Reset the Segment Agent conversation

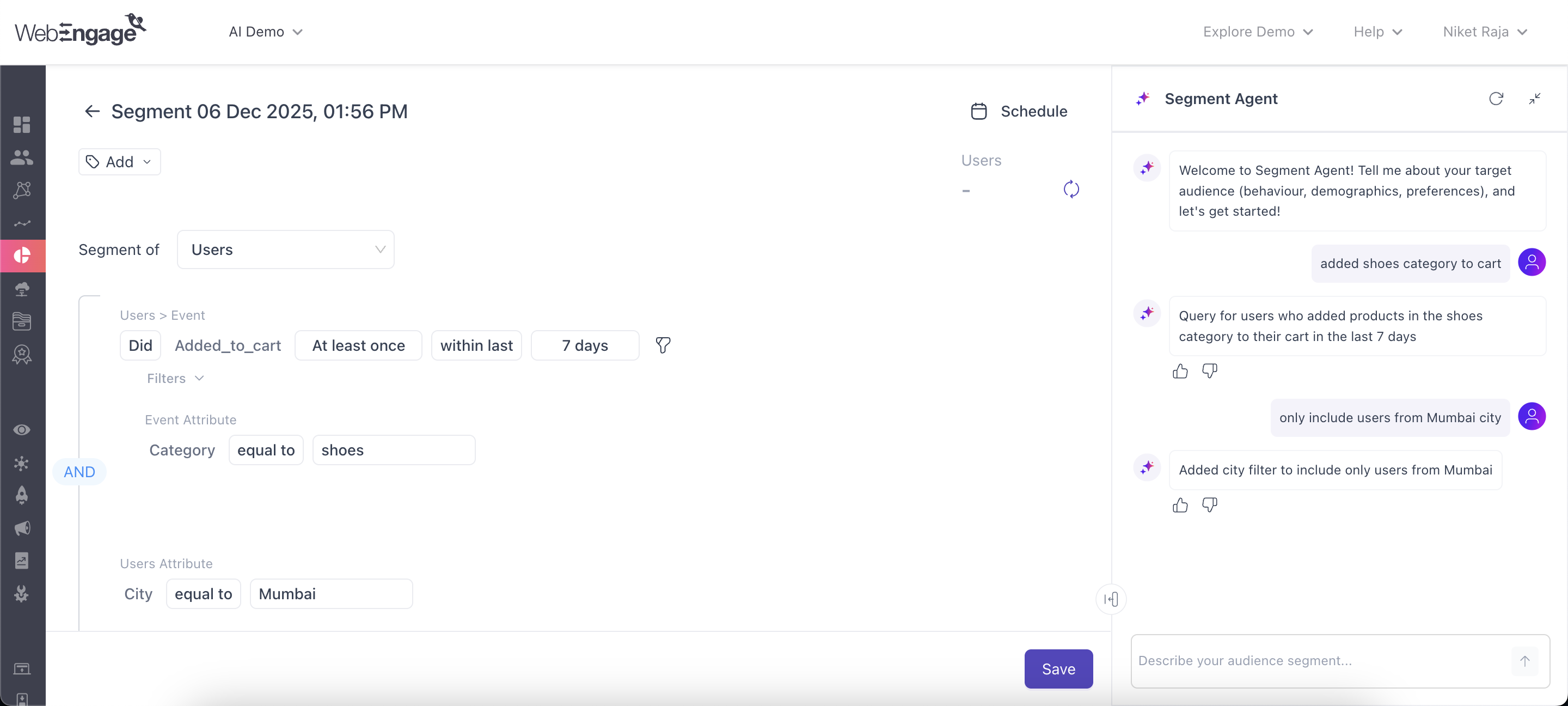(1496, 99)
